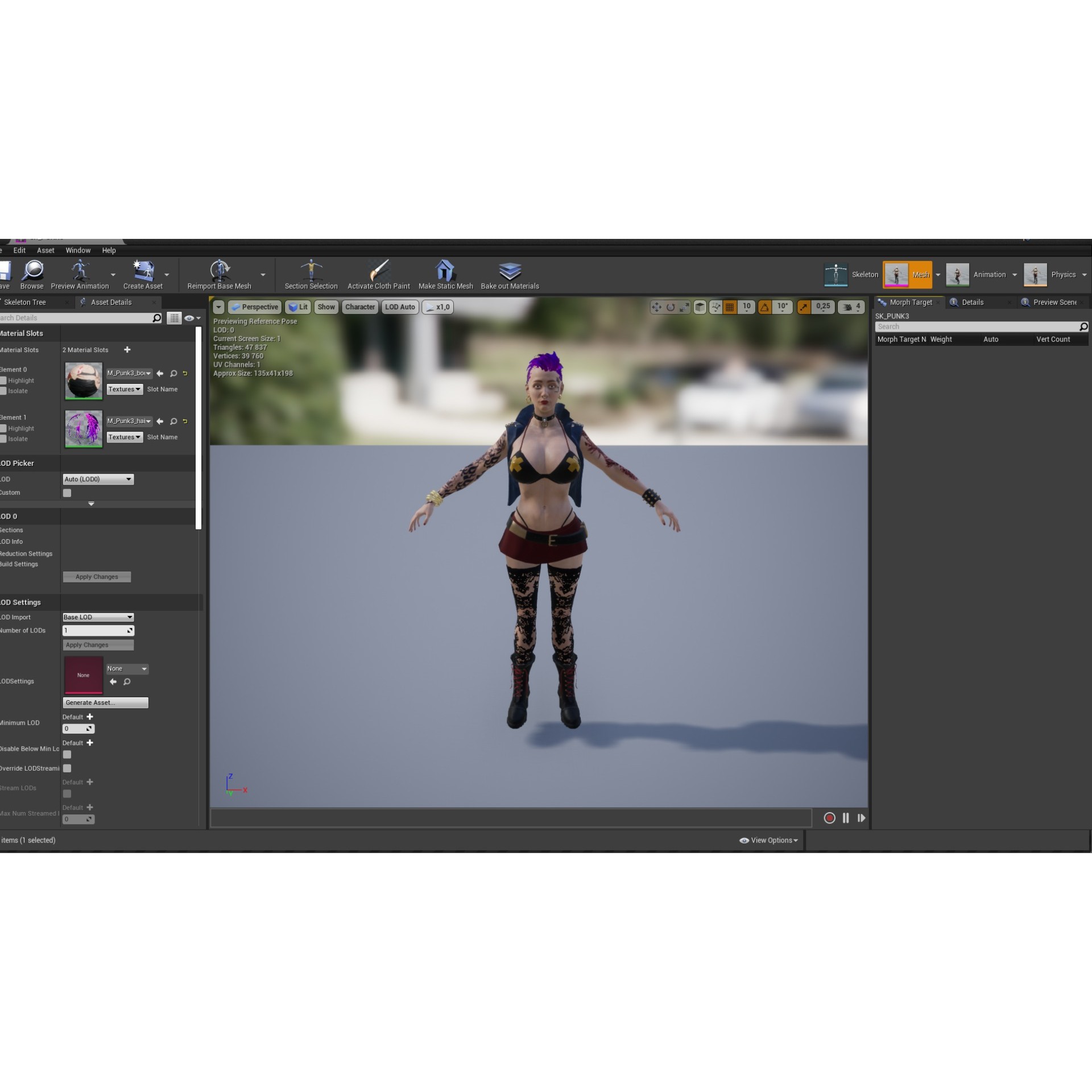Use selected asset arrow for M_Punk3 body material

point(160,374)
